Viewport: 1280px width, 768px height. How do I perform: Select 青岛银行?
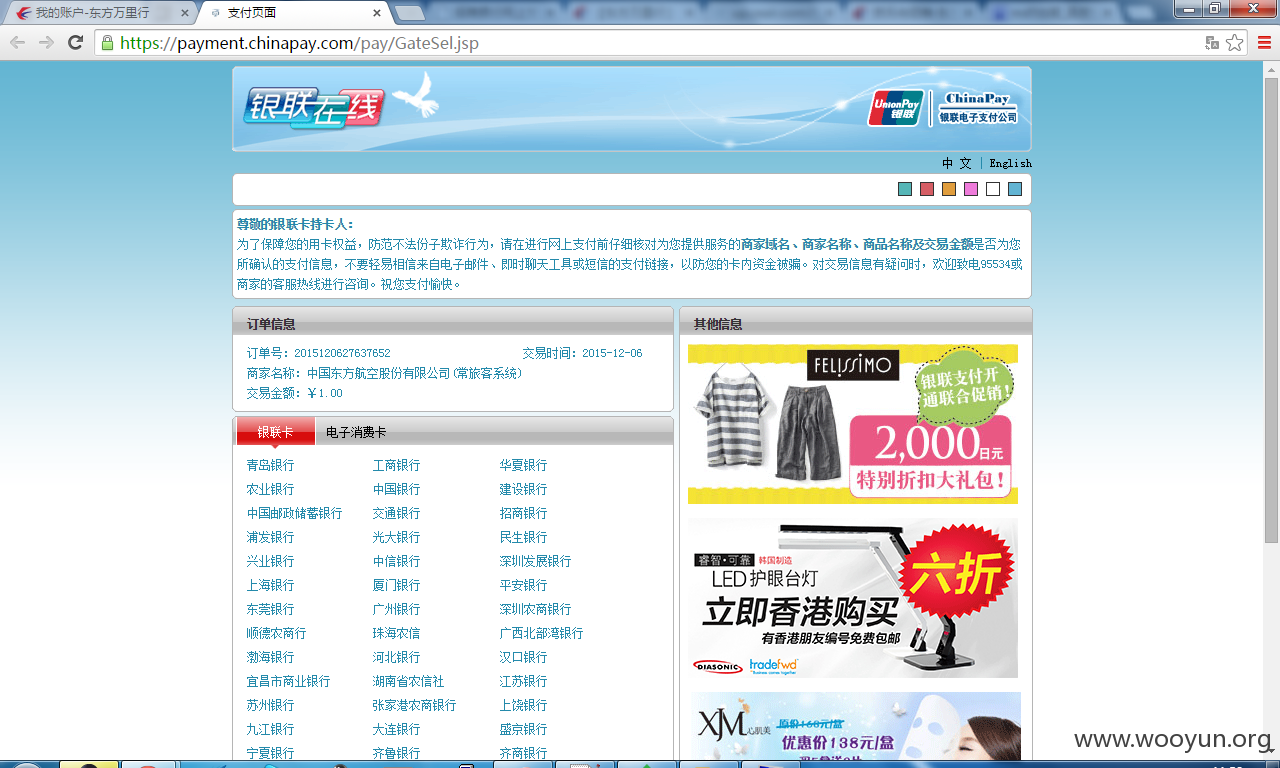(270, 465)
